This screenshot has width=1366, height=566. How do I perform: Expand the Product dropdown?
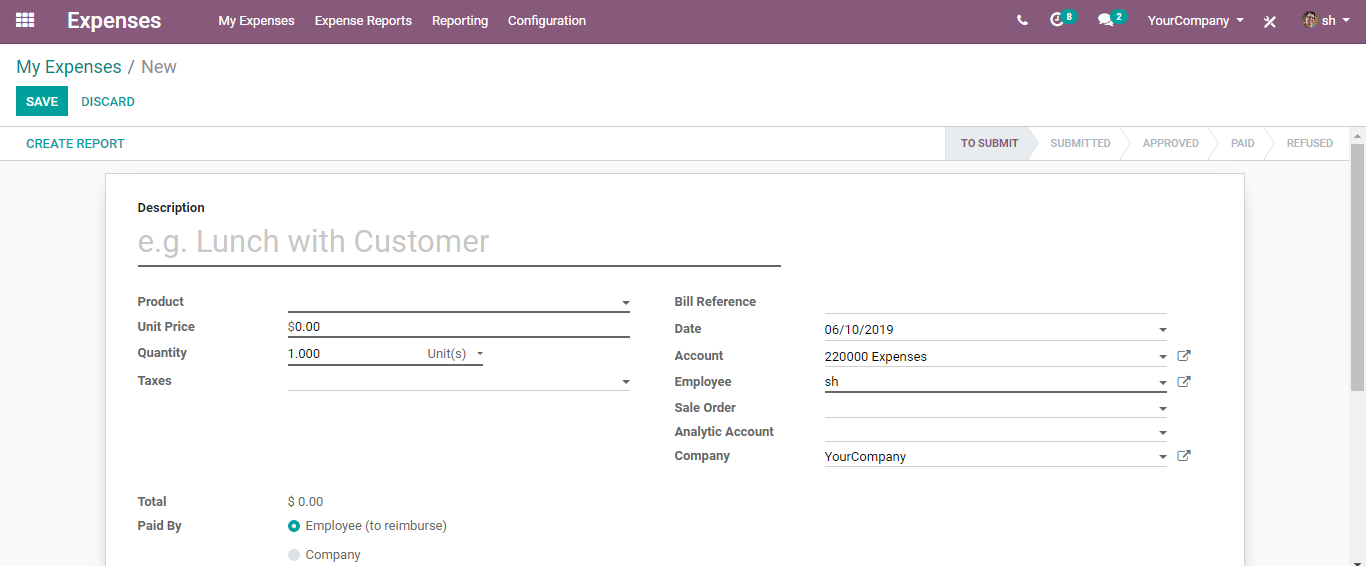[626, 302]
